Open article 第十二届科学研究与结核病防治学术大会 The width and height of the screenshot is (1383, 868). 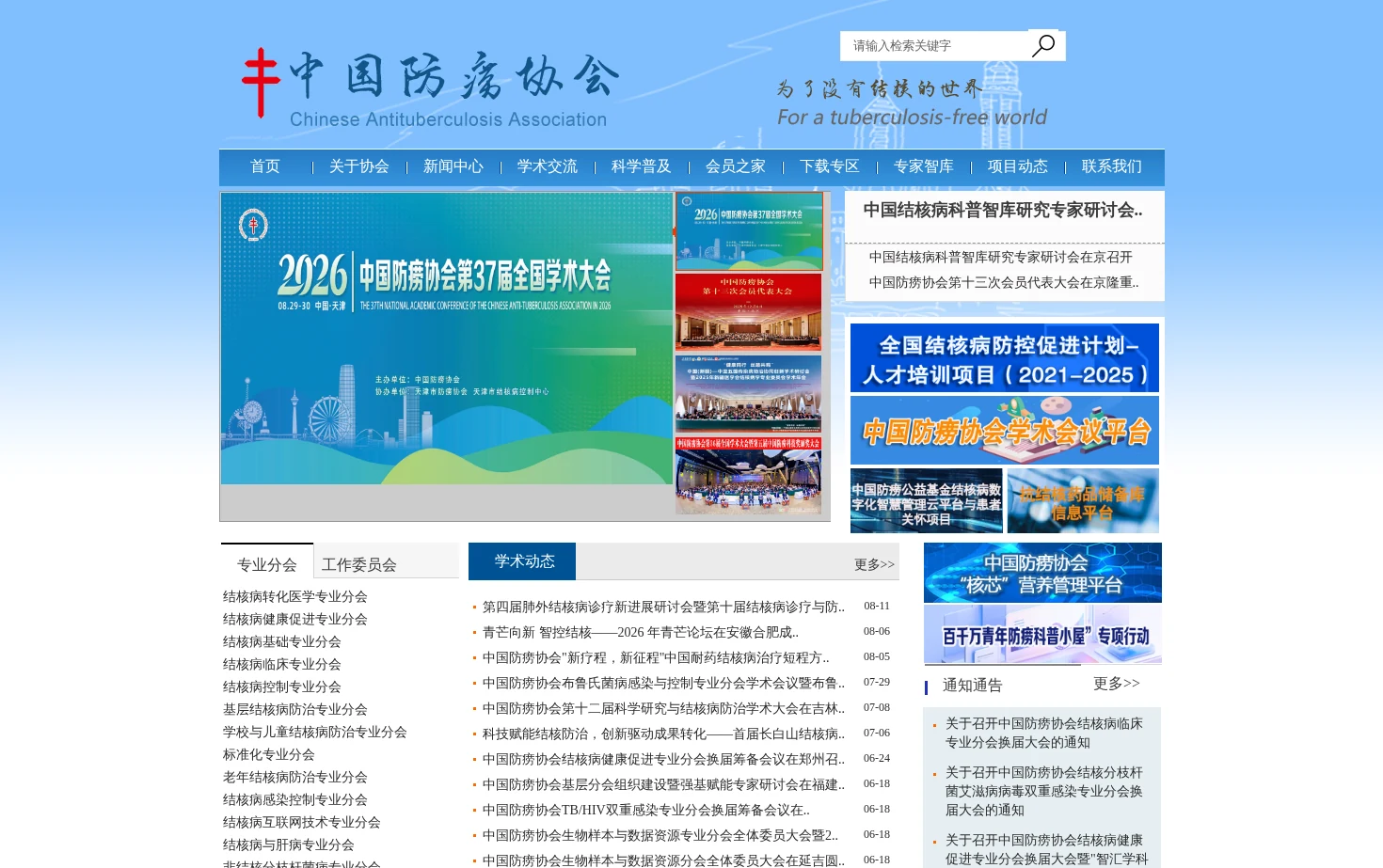[x=663, y=708]
